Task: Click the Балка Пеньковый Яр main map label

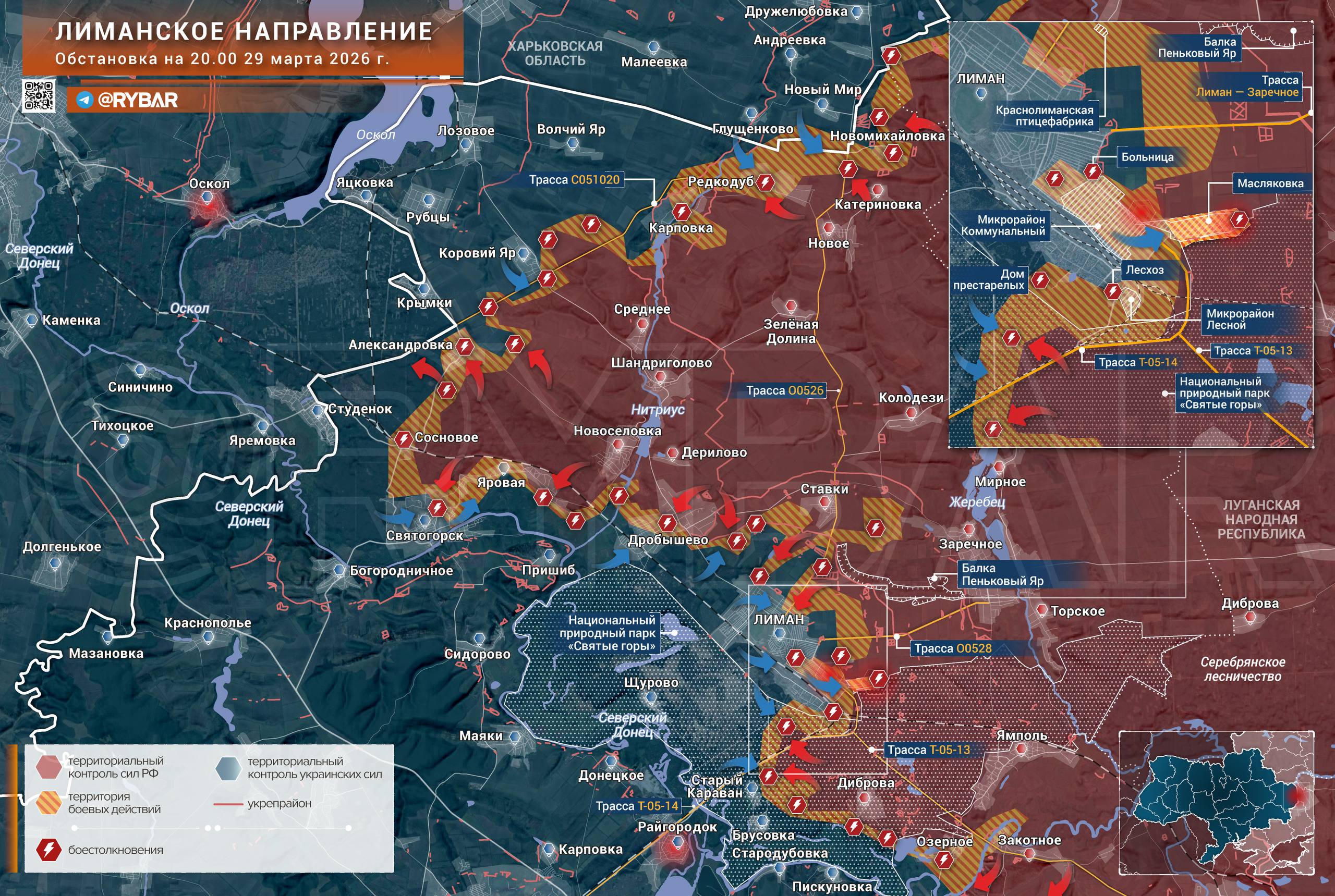Action: [x=1002, y=574]
